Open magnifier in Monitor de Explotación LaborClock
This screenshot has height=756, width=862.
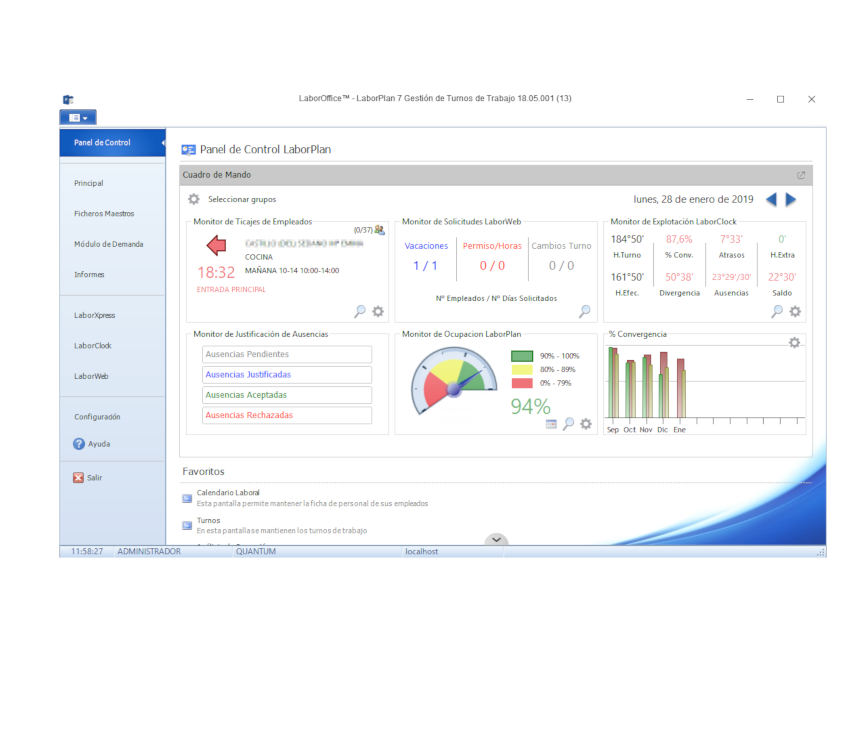777,311
